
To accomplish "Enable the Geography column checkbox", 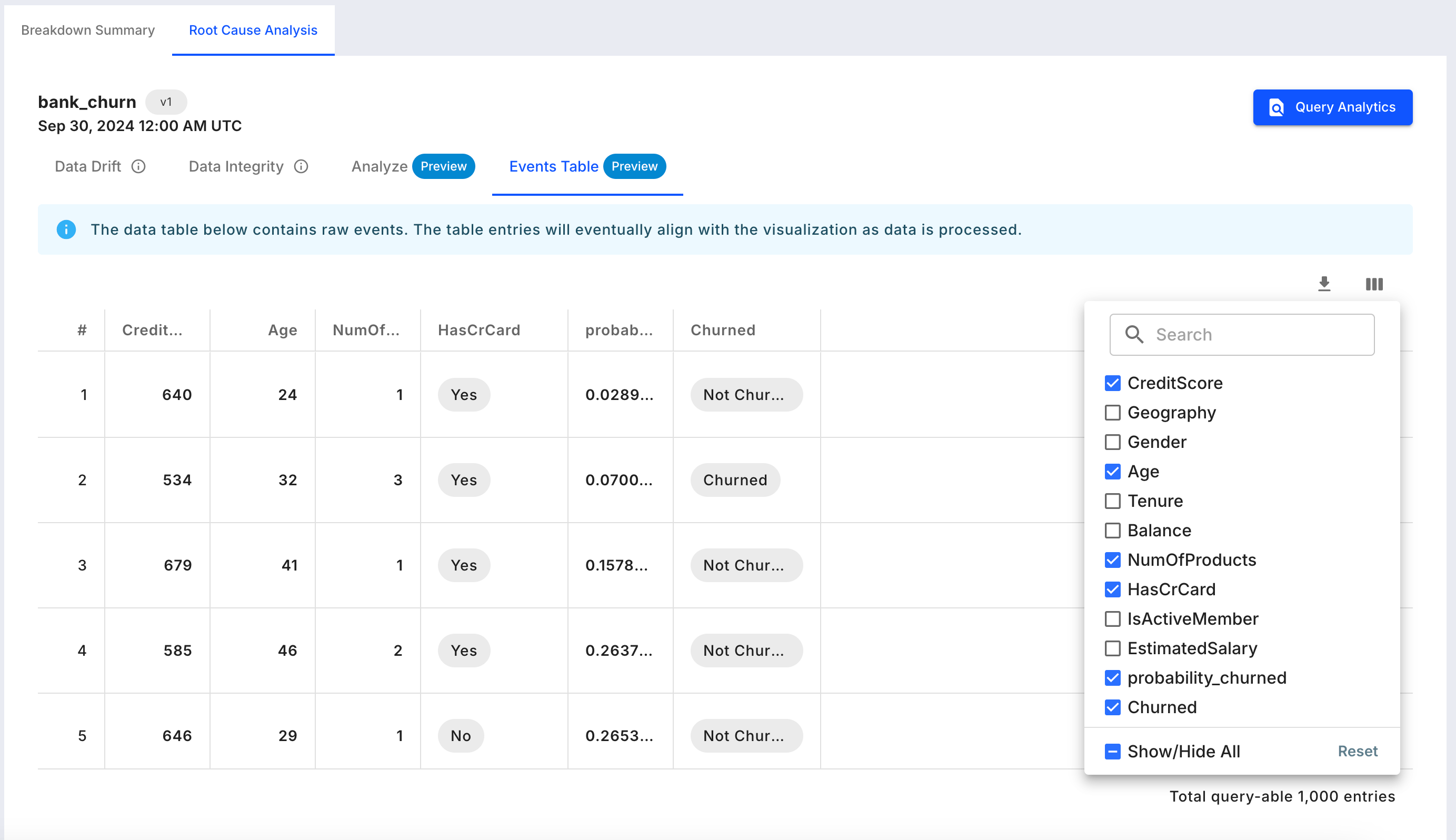I will 1113,413.
